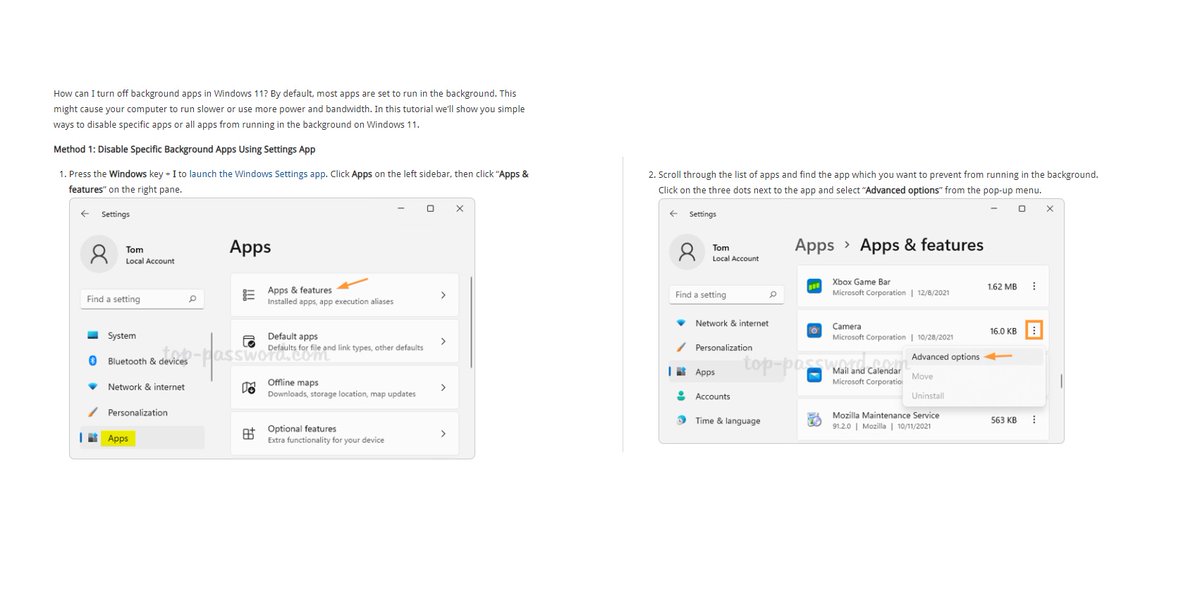The height and width of the screenshot is (592, 1200).
Task: Select the Xbox Game Bar app icon
Action: tap(813, 286)
